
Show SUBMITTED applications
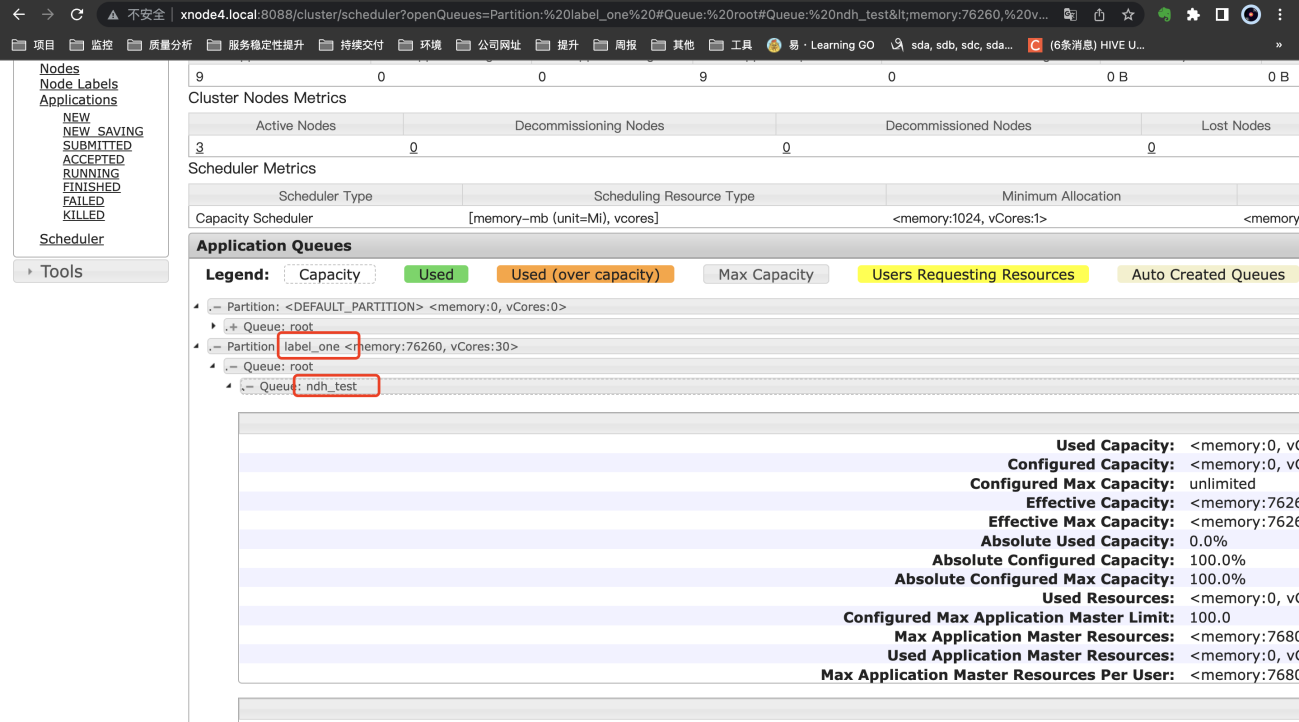pos(97,145)
